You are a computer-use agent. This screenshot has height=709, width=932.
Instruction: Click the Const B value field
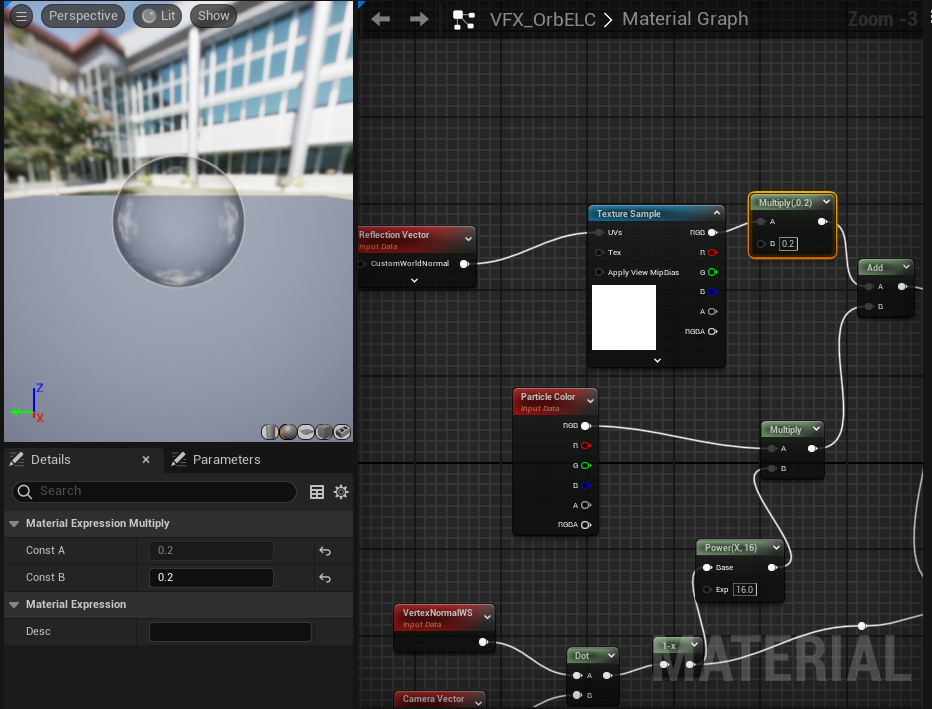click(211, 578)
